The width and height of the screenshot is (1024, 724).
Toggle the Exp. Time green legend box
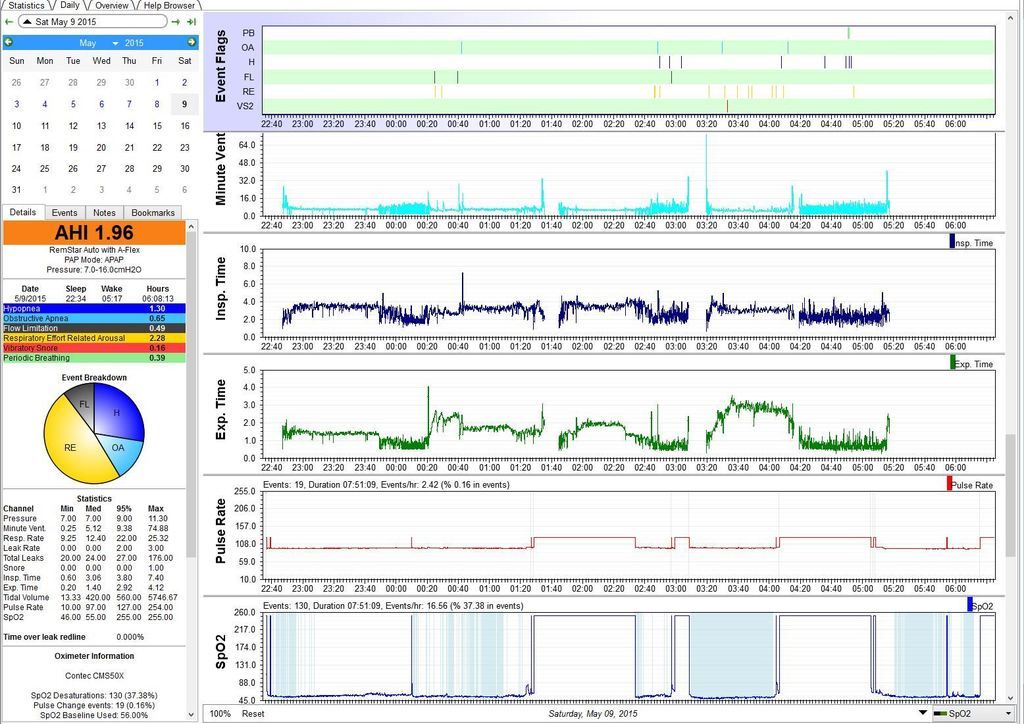(x=952, y=362)
